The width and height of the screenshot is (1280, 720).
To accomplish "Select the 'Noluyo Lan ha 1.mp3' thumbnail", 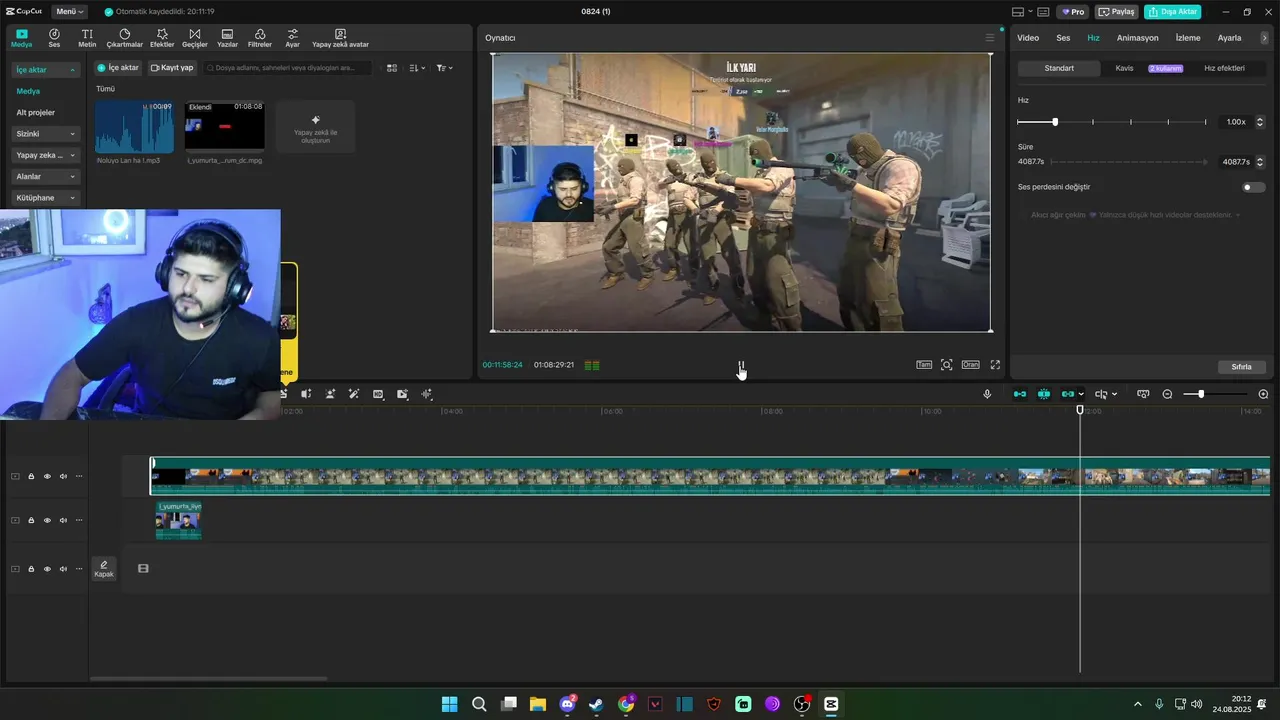I will click(x=134, y=127).
